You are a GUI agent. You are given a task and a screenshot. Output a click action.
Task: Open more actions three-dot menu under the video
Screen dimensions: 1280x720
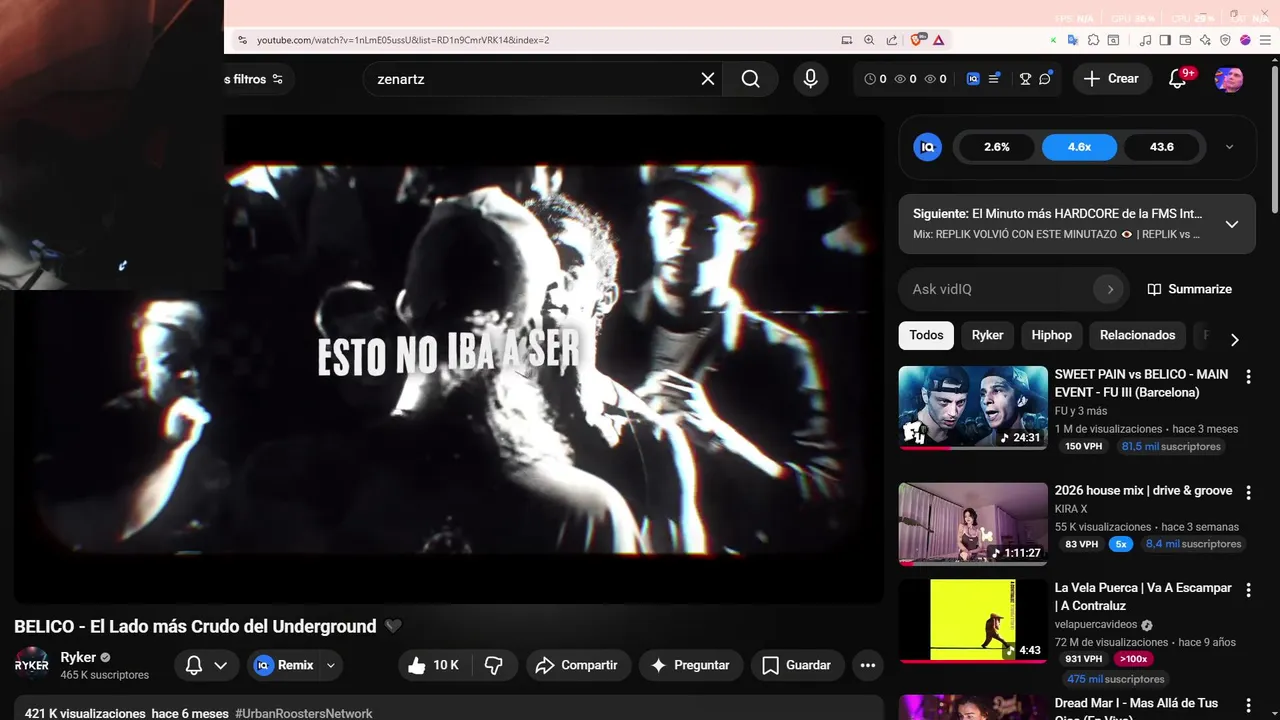(867, 665)
